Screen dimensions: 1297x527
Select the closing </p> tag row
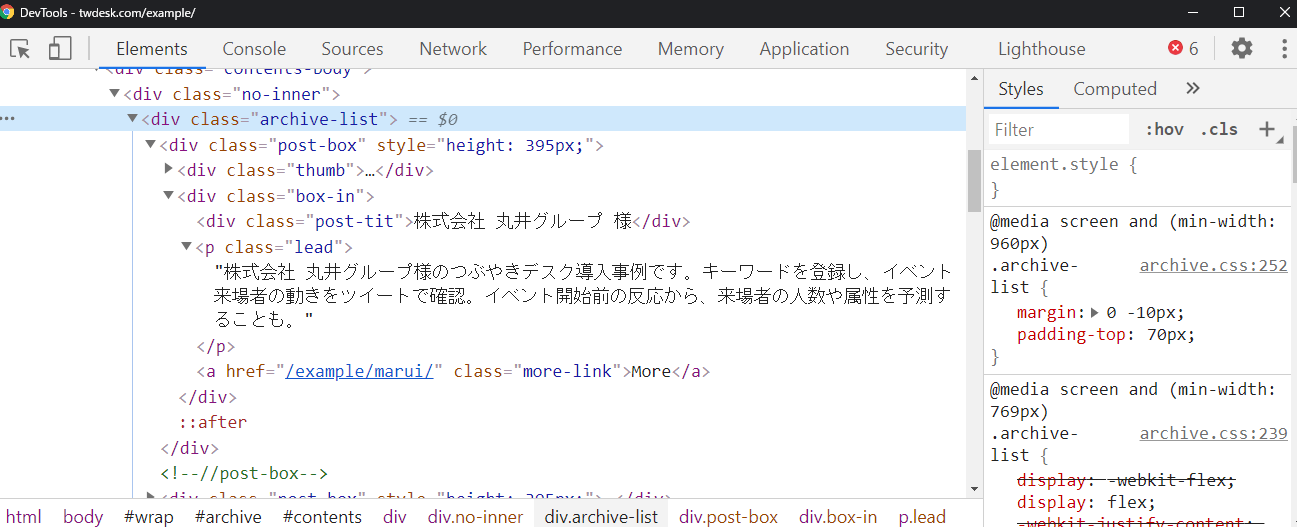pyautogui.click(x=216, y=346)
